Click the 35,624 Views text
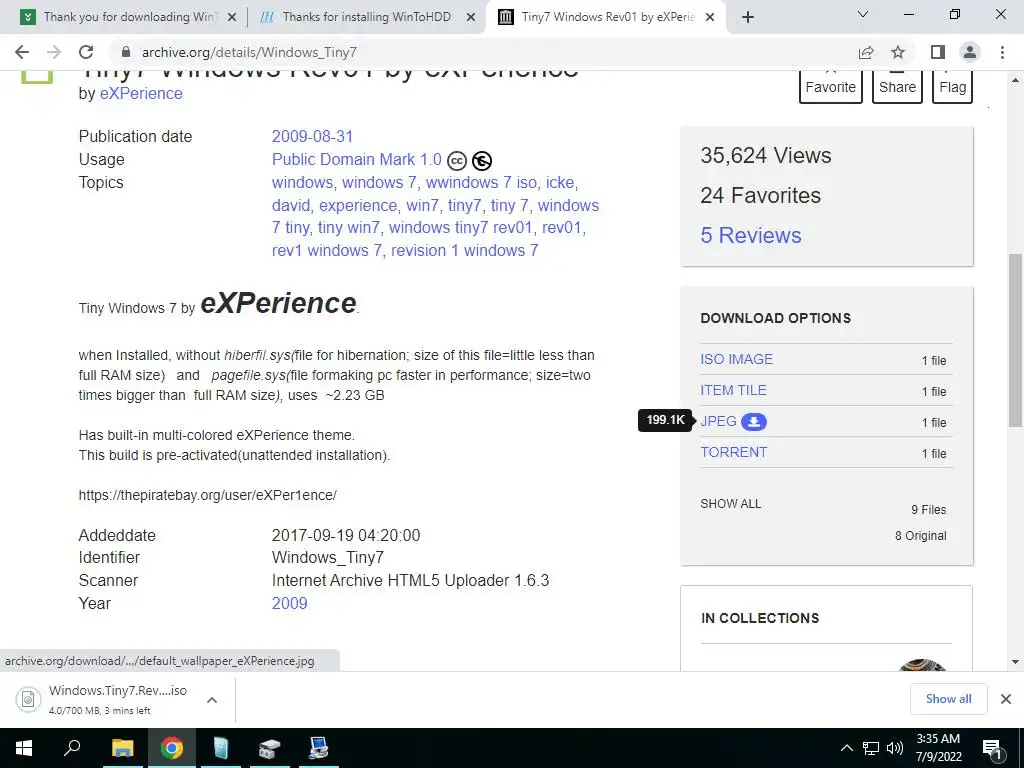This screenshot has height=768, width=1024. [x=765, y=155]
